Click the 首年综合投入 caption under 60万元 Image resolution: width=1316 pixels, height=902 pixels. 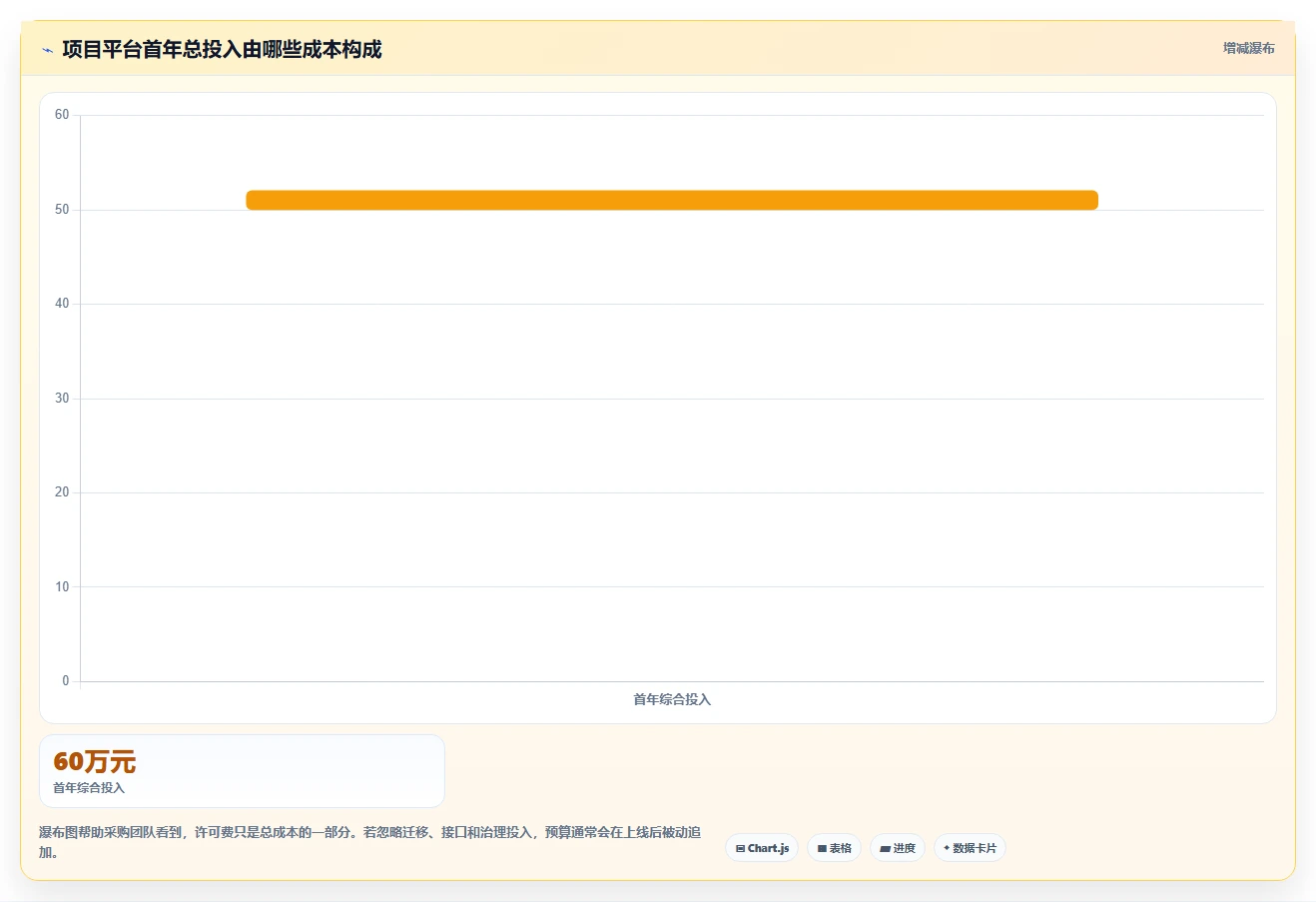(x=89, y=788)
